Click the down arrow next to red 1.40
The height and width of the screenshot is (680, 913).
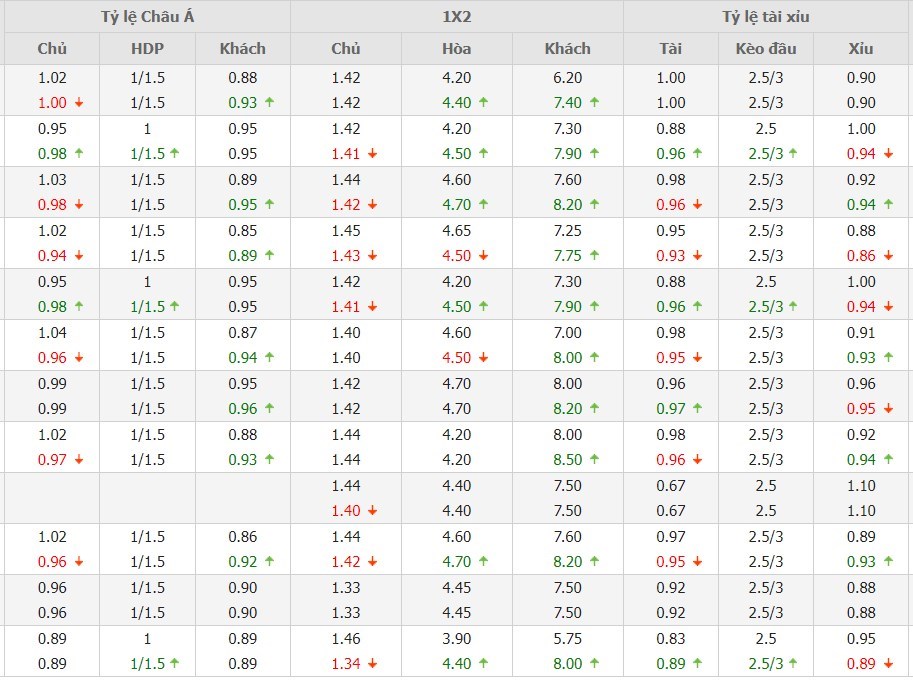click(x=372, y=511)
